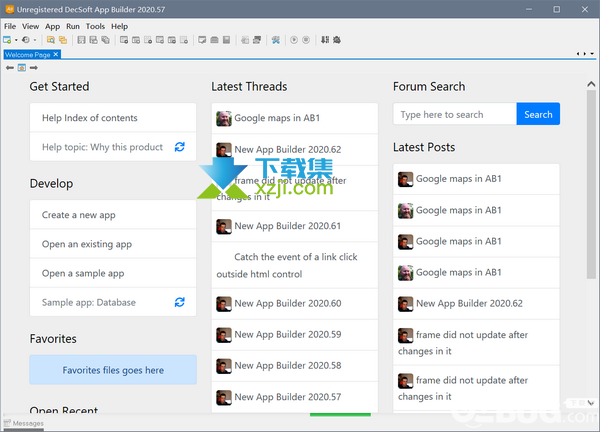The image size is (600, 432).
Task: Click the Forum Search text field
Action: pyautogui.click(x=455, y=114)
